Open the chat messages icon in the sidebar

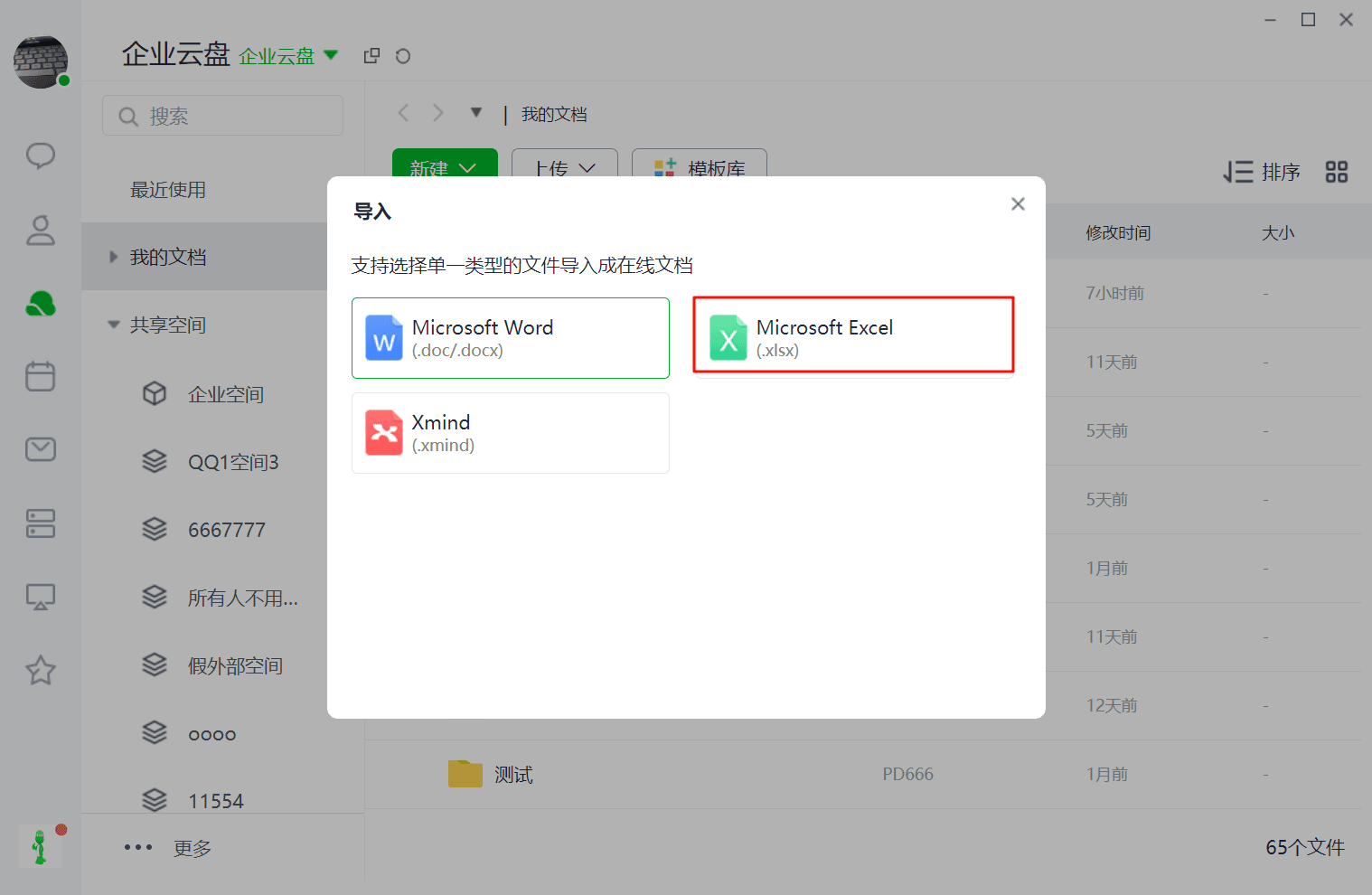coord(41,155)
